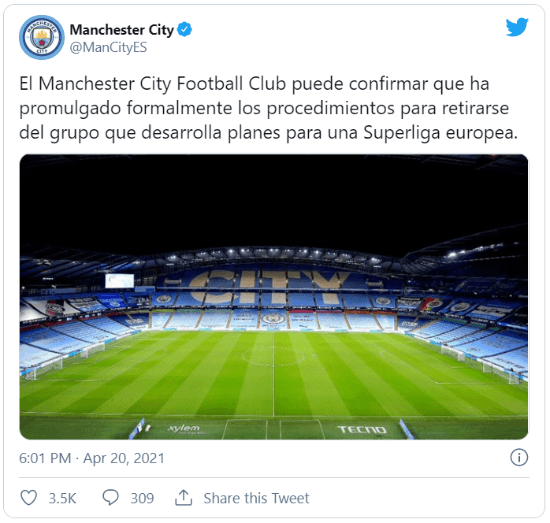Click the TECNO pitch-side board in the photo
This screenshot has width=550, height=523.
click(362, 429)
